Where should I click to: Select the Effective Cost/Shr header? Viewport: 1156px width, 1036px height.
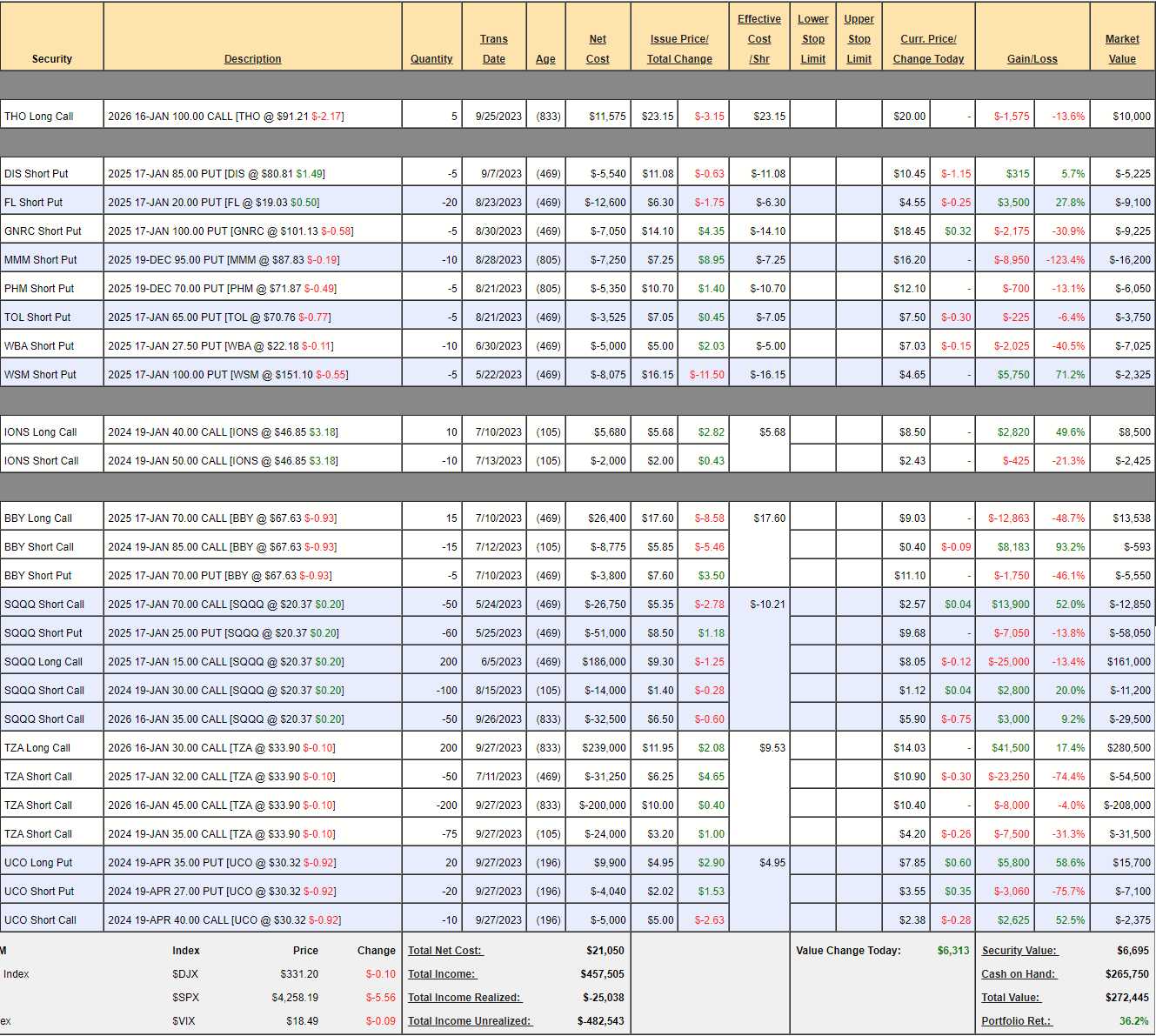758,39
